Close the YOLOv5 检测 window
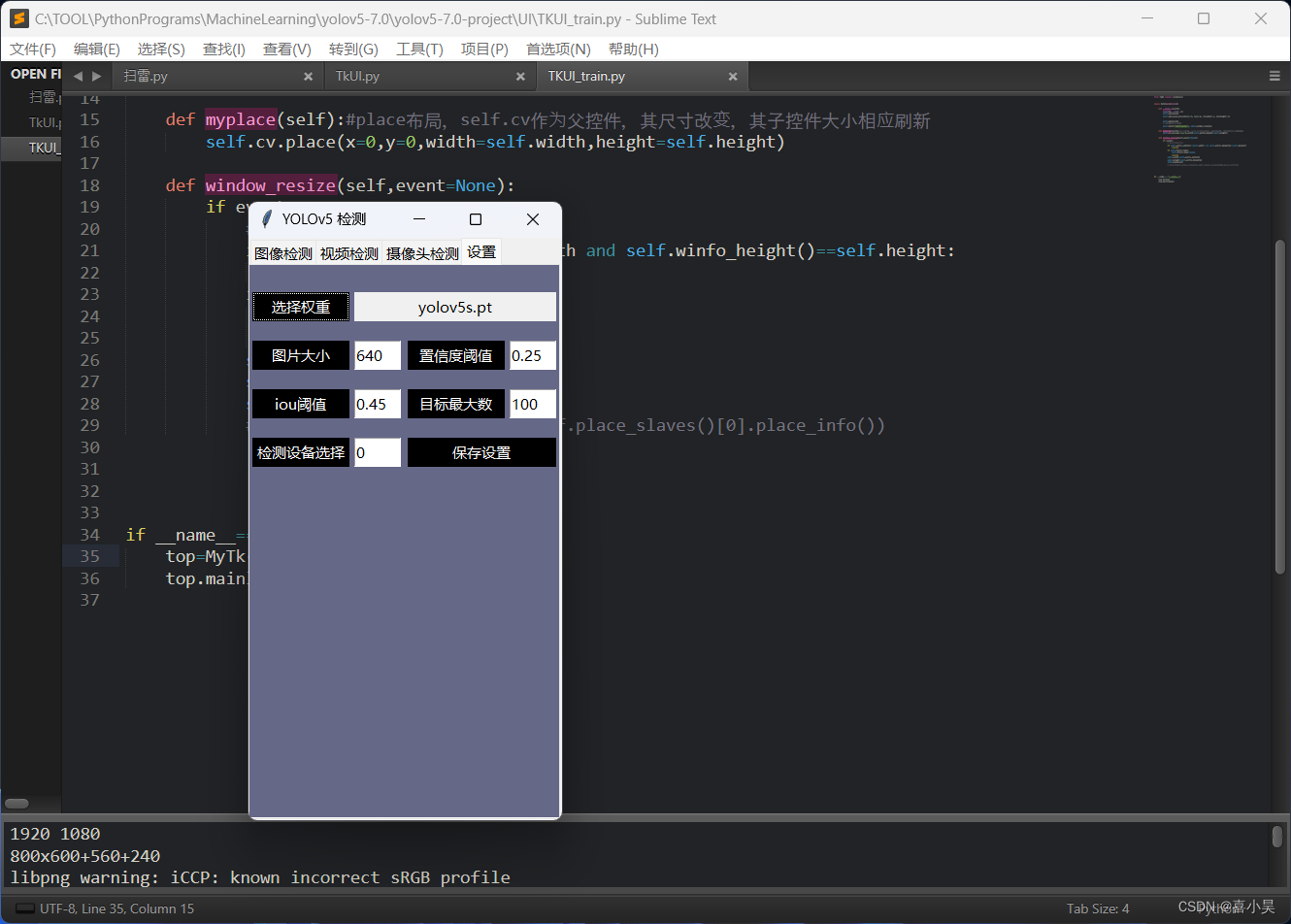1291x924 pixels. pyautogui.click(x=533, y=219)
